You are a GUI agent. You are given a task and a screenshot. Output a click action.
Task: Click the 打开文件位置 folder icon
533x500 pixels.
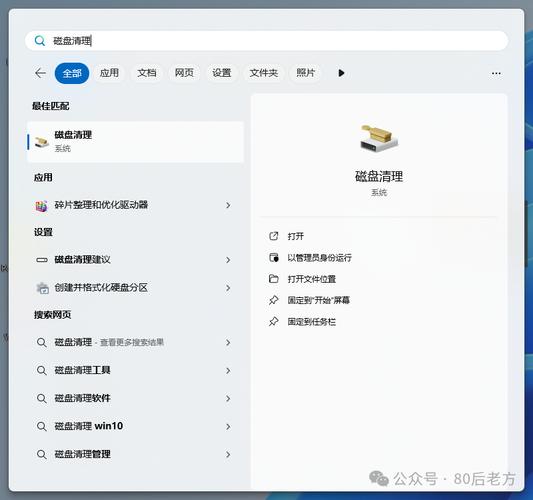(274, 279)
